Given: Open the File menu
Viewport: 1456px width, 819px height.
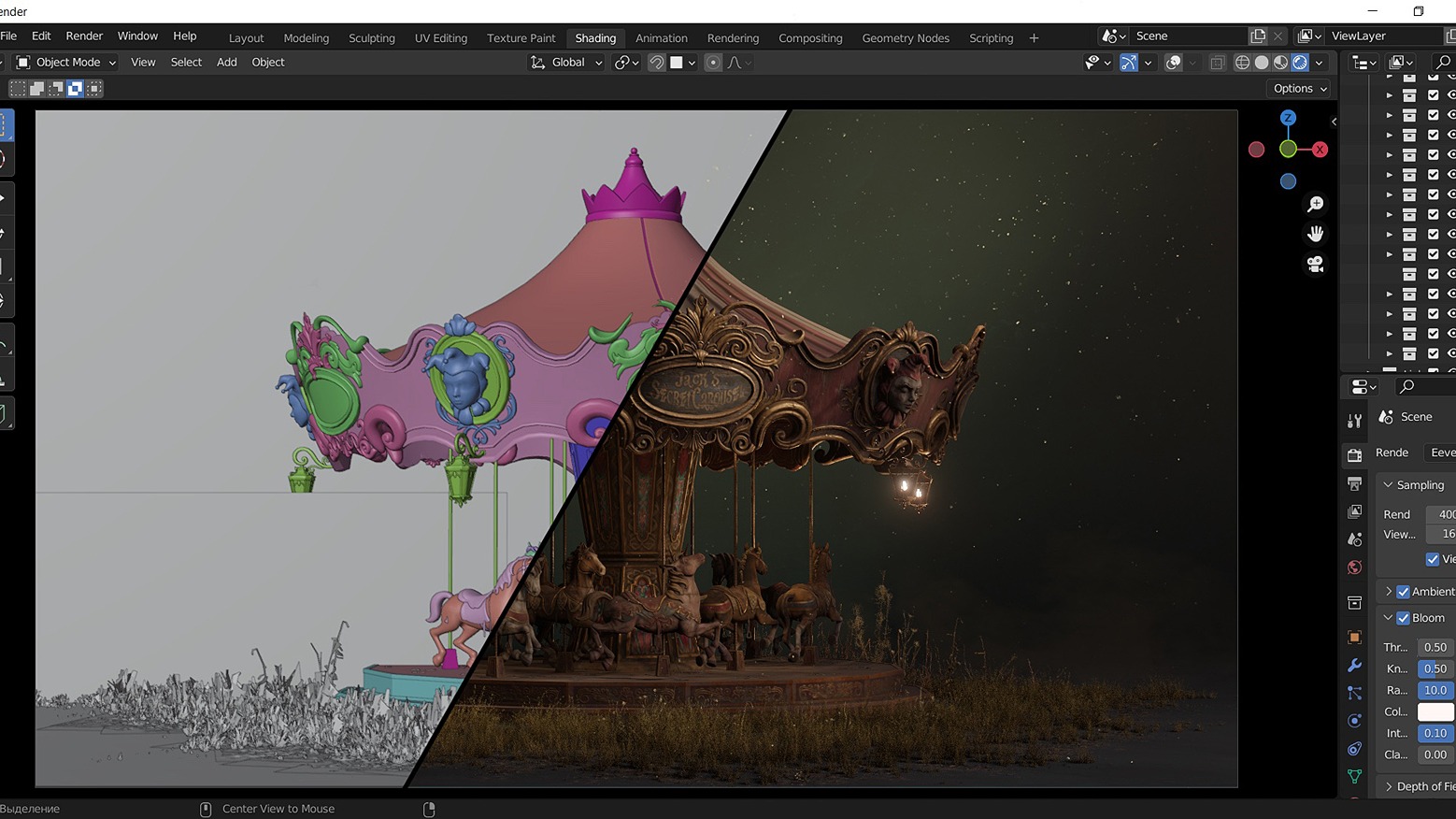Looking at the screenshot, I should click(x=8, y=36).
